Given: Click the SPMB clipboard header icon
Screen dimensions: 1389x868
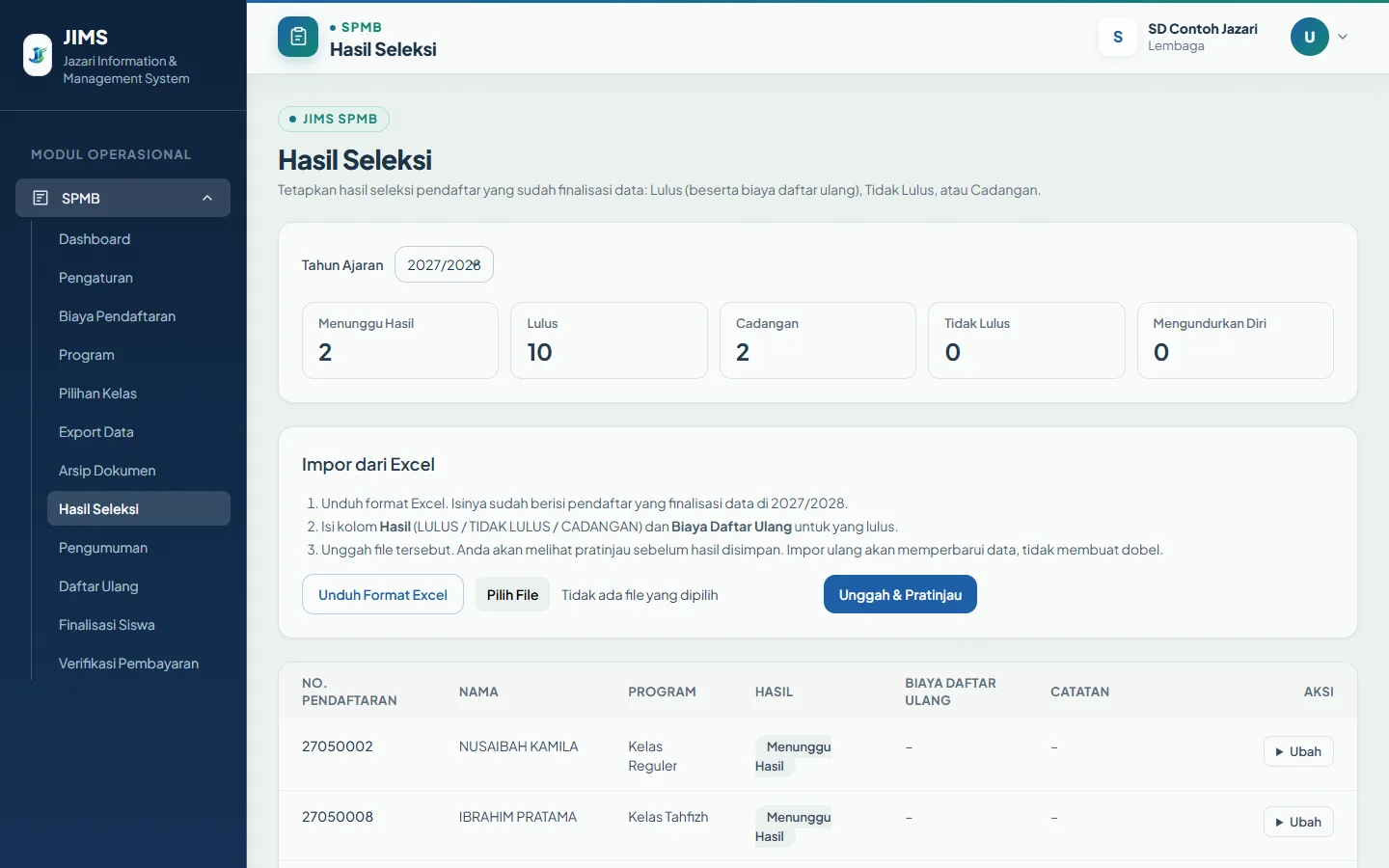Looking at the screenshot, I should pos(298,37).
